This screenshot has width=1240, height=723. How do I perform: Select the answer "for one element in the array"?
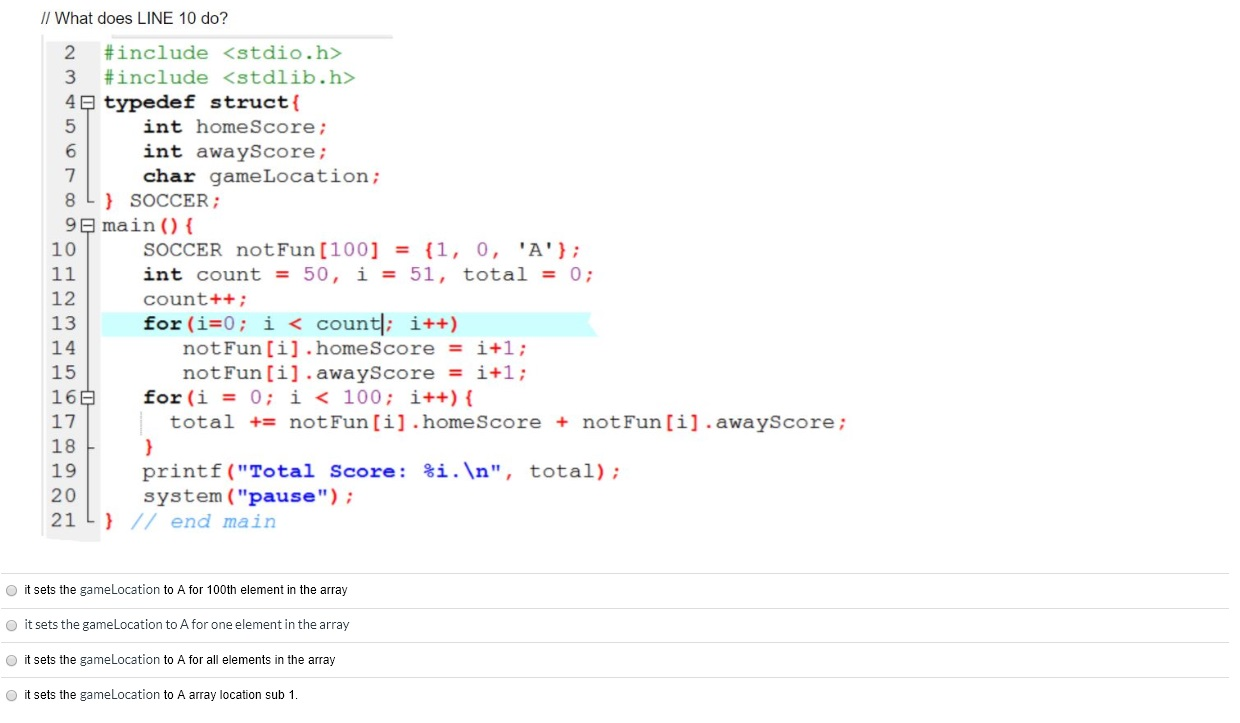point(11,625)
